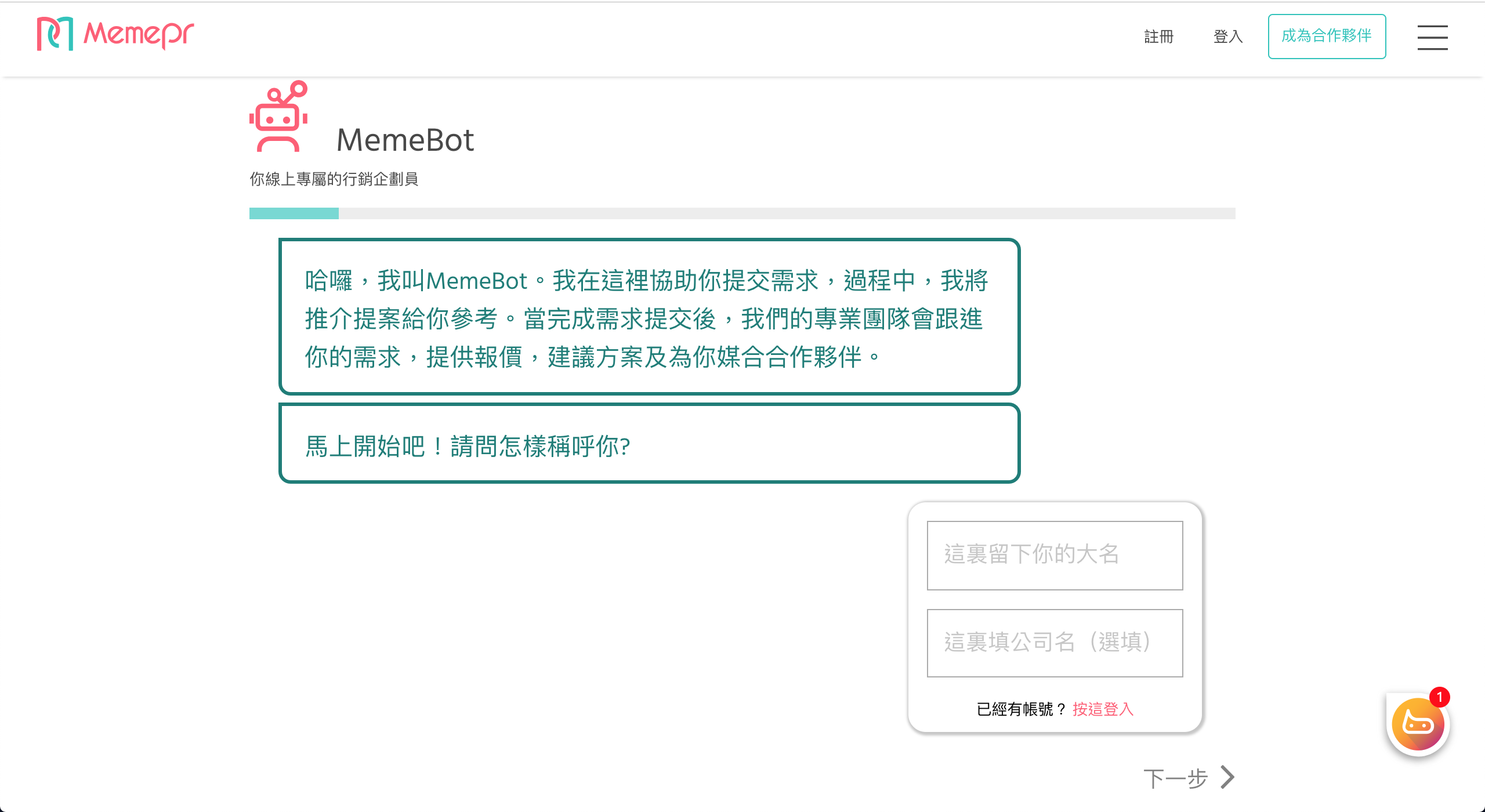Viewport: 1485px width, 812px height.
Task: Open the hamburger menu
Action: (1432, 37)
